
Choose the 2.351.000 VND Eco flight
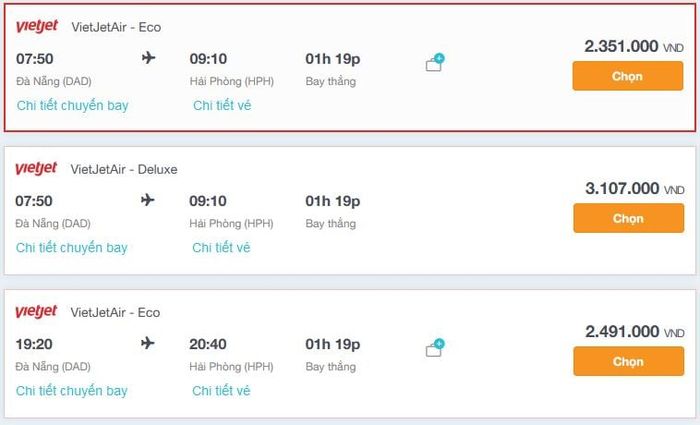click(628, 76)
